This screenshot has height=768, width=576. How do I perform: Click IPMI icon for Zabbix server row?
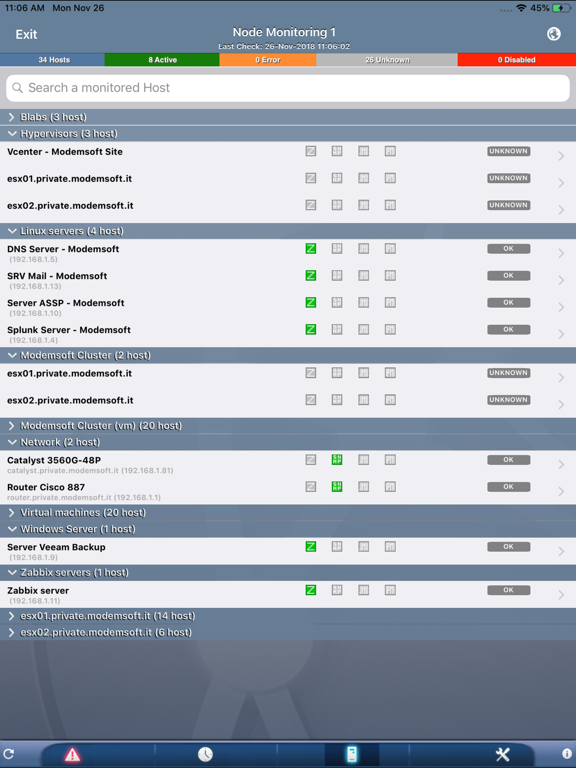coord(390,590)
